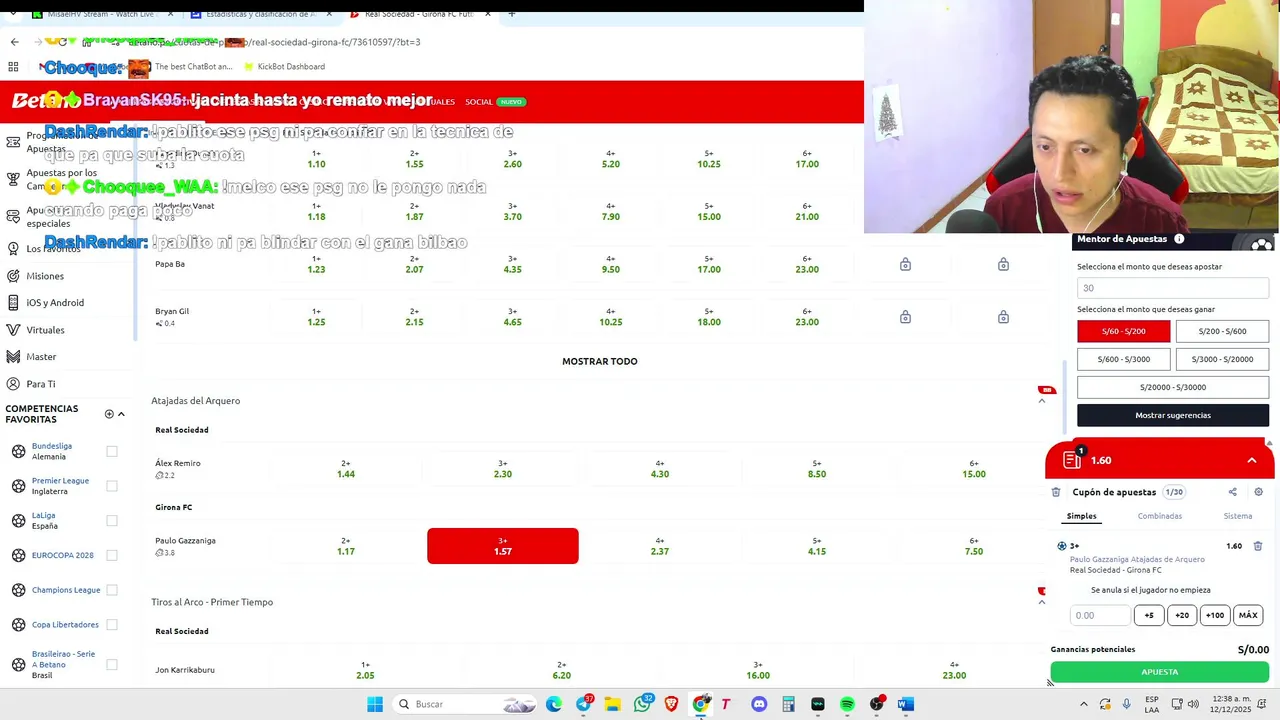This screenshot has height=720, width=1280.
Task: Select Álex Remiro 3+ saves odd 2.30
Action: pos(502,469)
